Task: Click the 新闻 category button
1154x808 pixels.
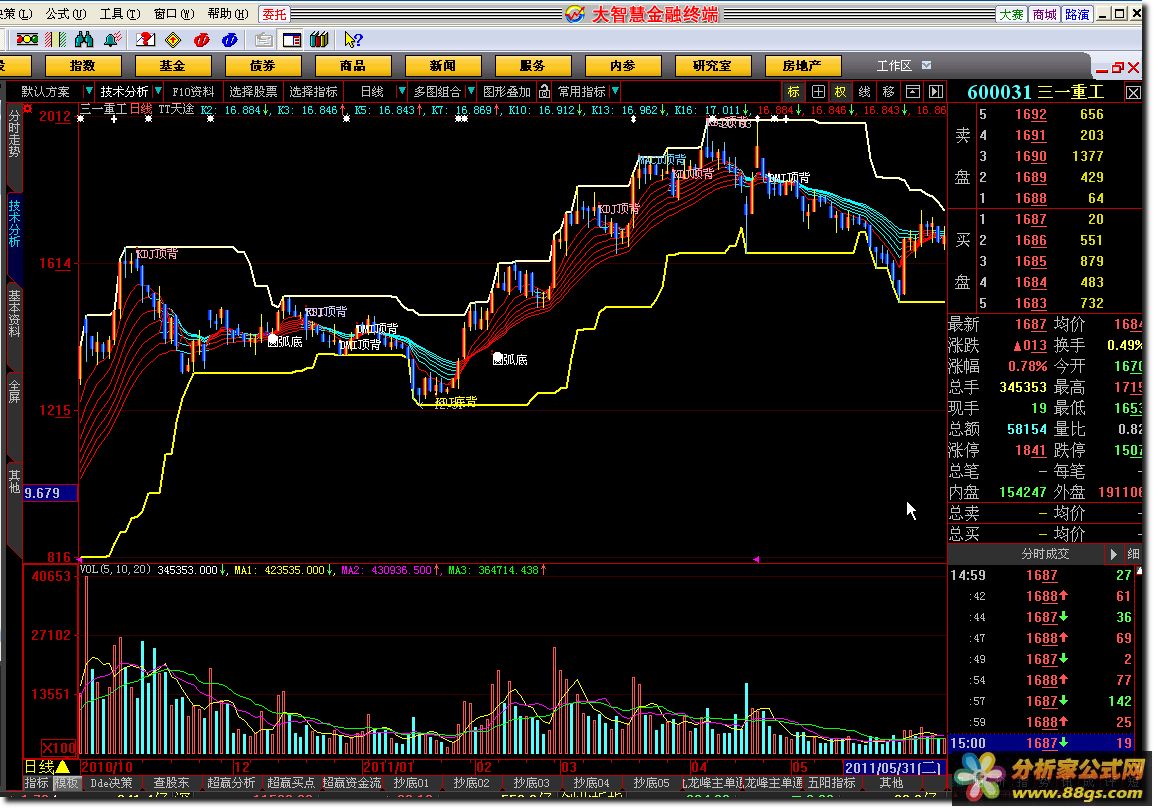Action: pyautogui.click(x=442, y=65)
